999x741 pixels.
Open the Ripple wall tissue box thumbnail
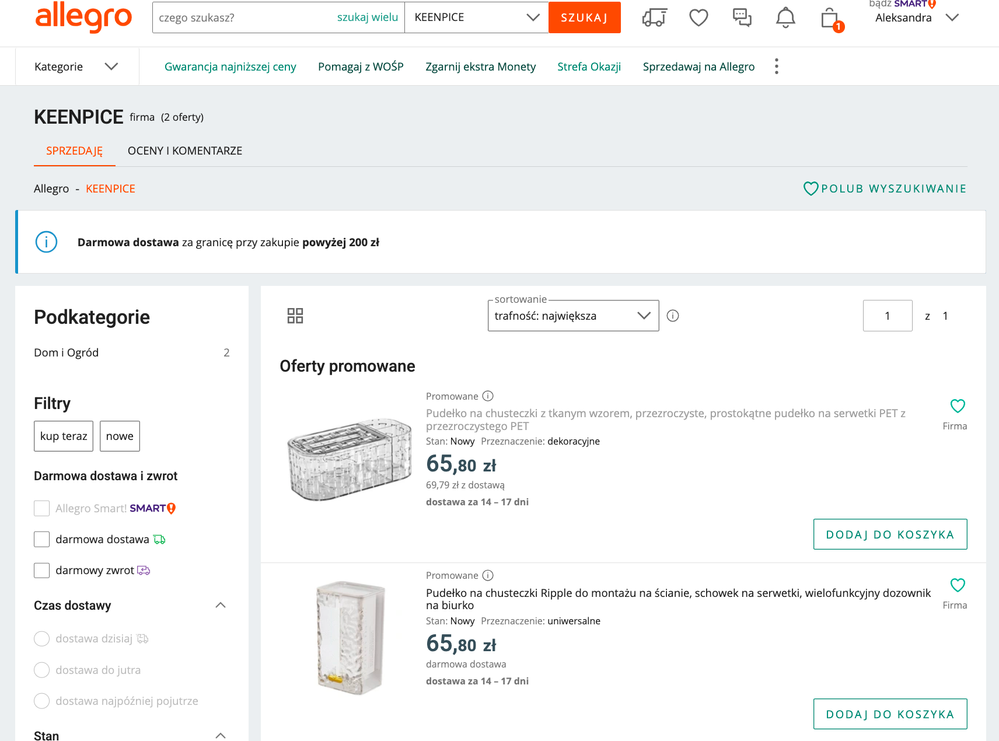coord(350,637)
